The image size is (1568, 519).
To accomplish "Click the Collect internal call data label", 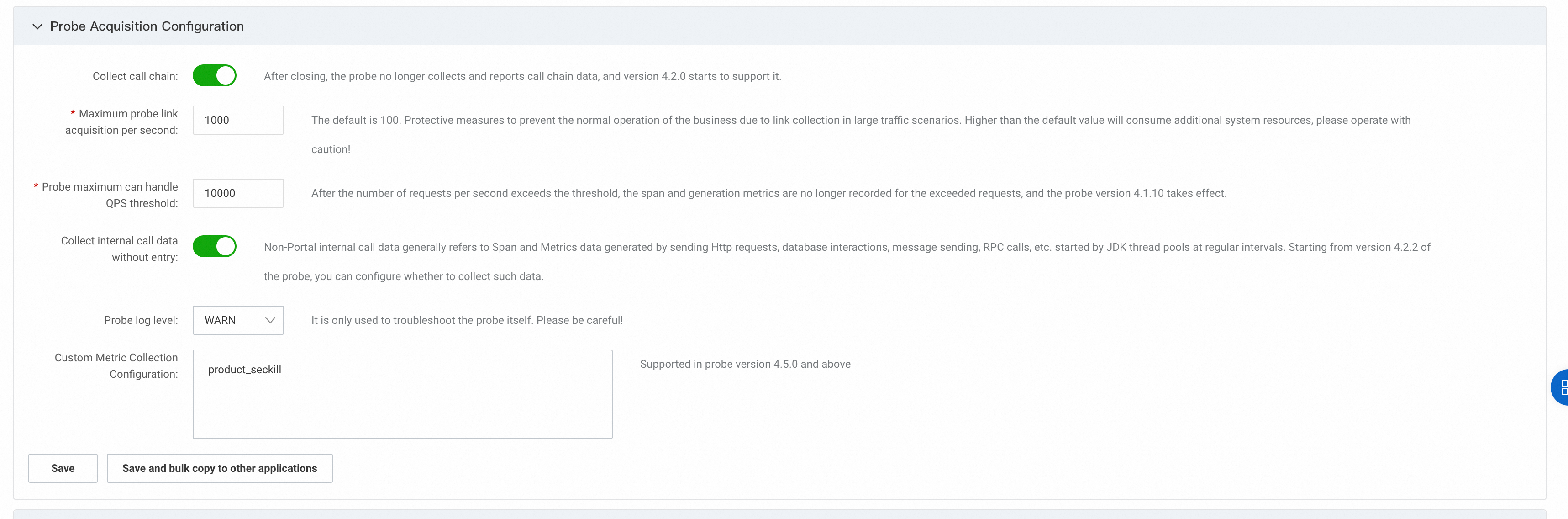I will pyautogui.click(x=119, y=249).
